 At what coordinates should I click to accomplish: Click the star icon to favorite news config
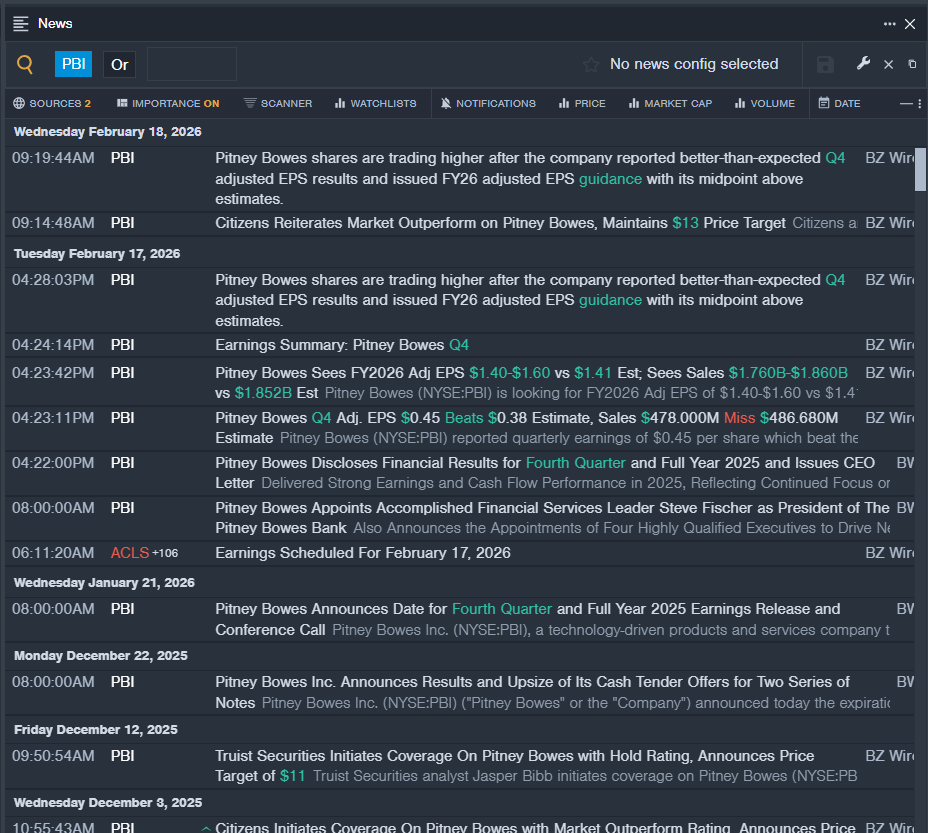[591, 64]
